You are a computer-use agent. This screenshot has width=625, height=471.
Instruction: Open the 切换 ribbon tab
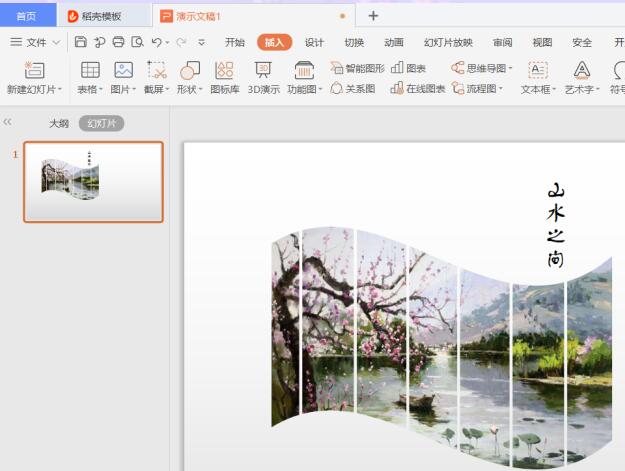pyautogui.click(x=354, y=42)
